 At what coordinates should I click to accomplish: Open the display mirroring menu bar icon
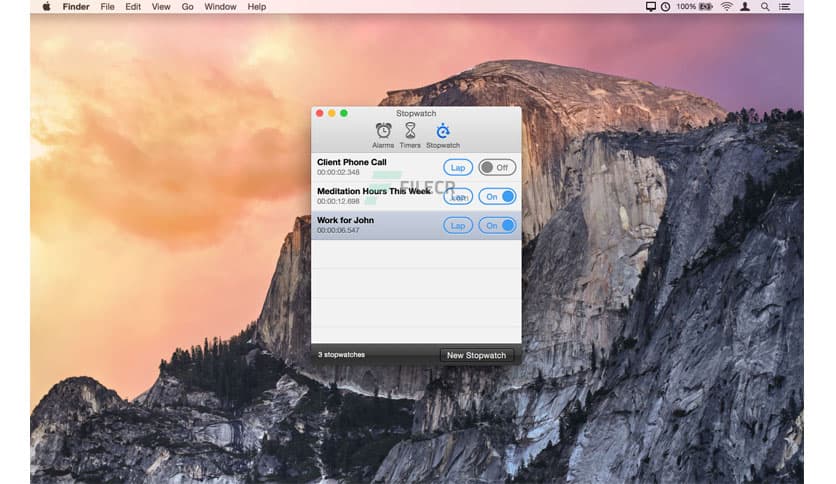[650, 6]
